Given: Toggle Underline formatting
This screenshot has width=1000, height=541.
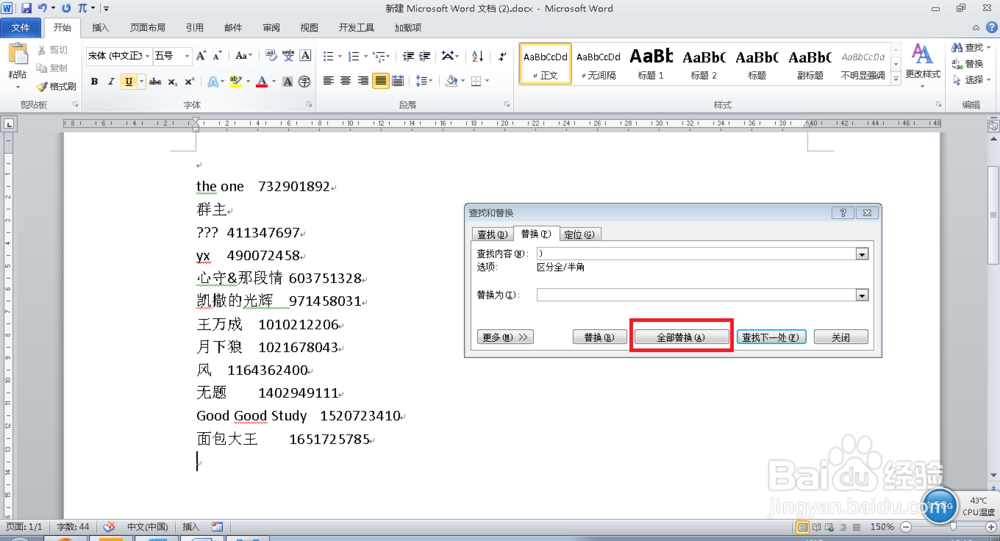Looking at the screenshot, I should pyautogui.click(x=128, y=82).
